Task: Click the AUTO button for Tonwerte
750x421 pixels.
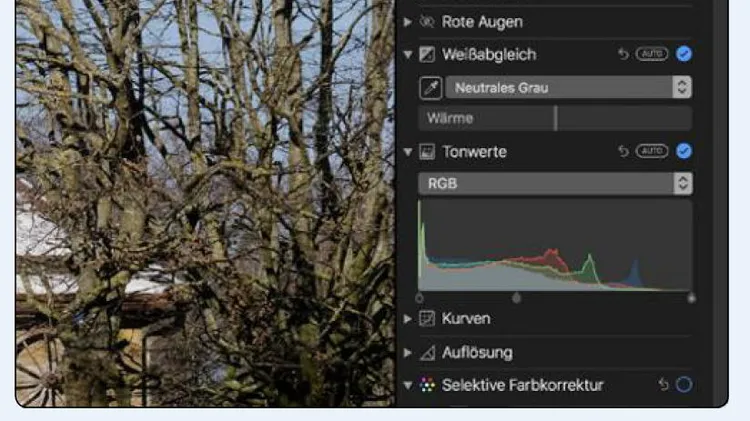Action: 652,151
